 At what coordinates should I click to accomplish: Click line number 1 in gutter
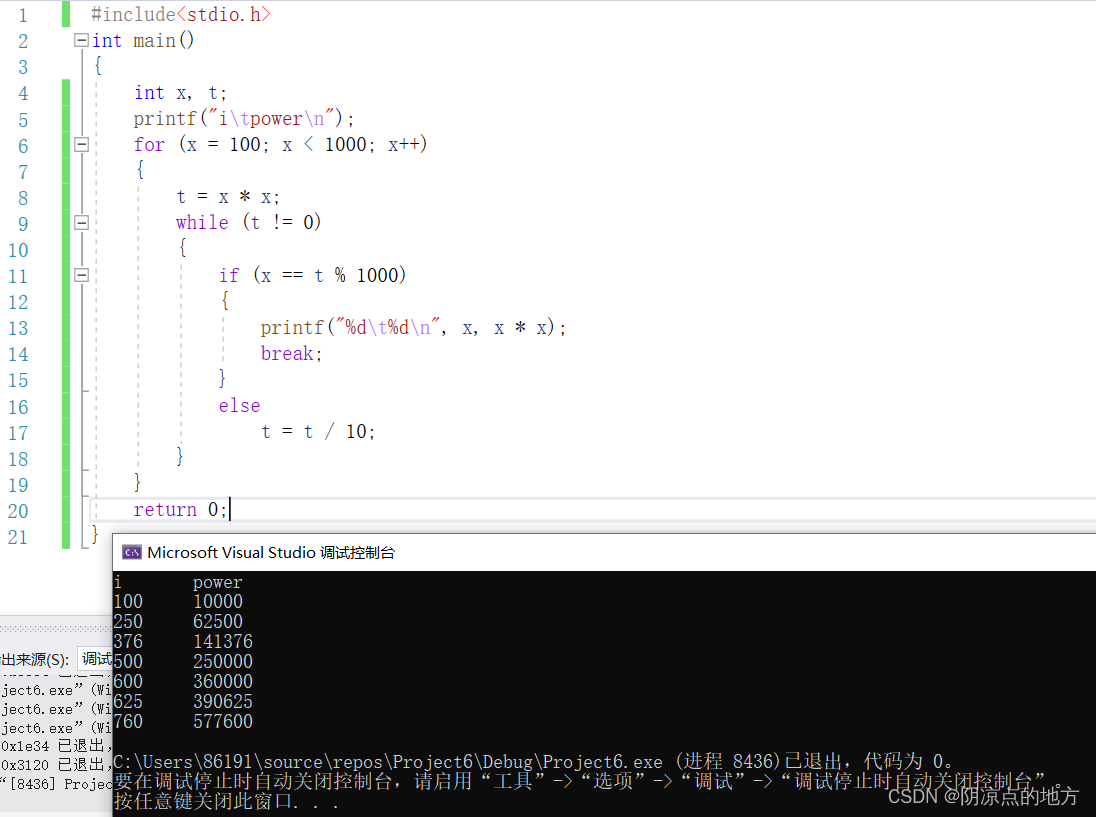click(x=23, y=15)
